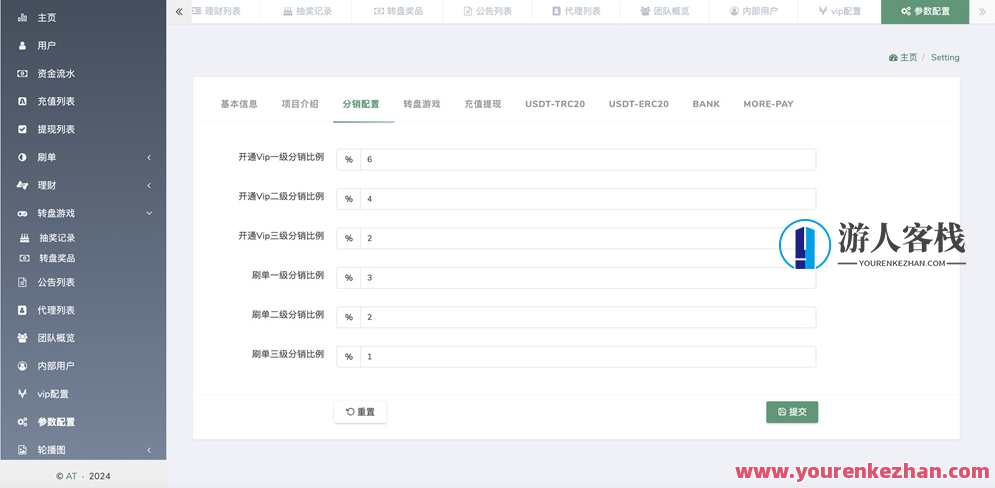Viewport: 995px width, 488px height.
Task: Click the 转盘奖品 icon in sidebar submenu
Action: (x=25, y=258)
